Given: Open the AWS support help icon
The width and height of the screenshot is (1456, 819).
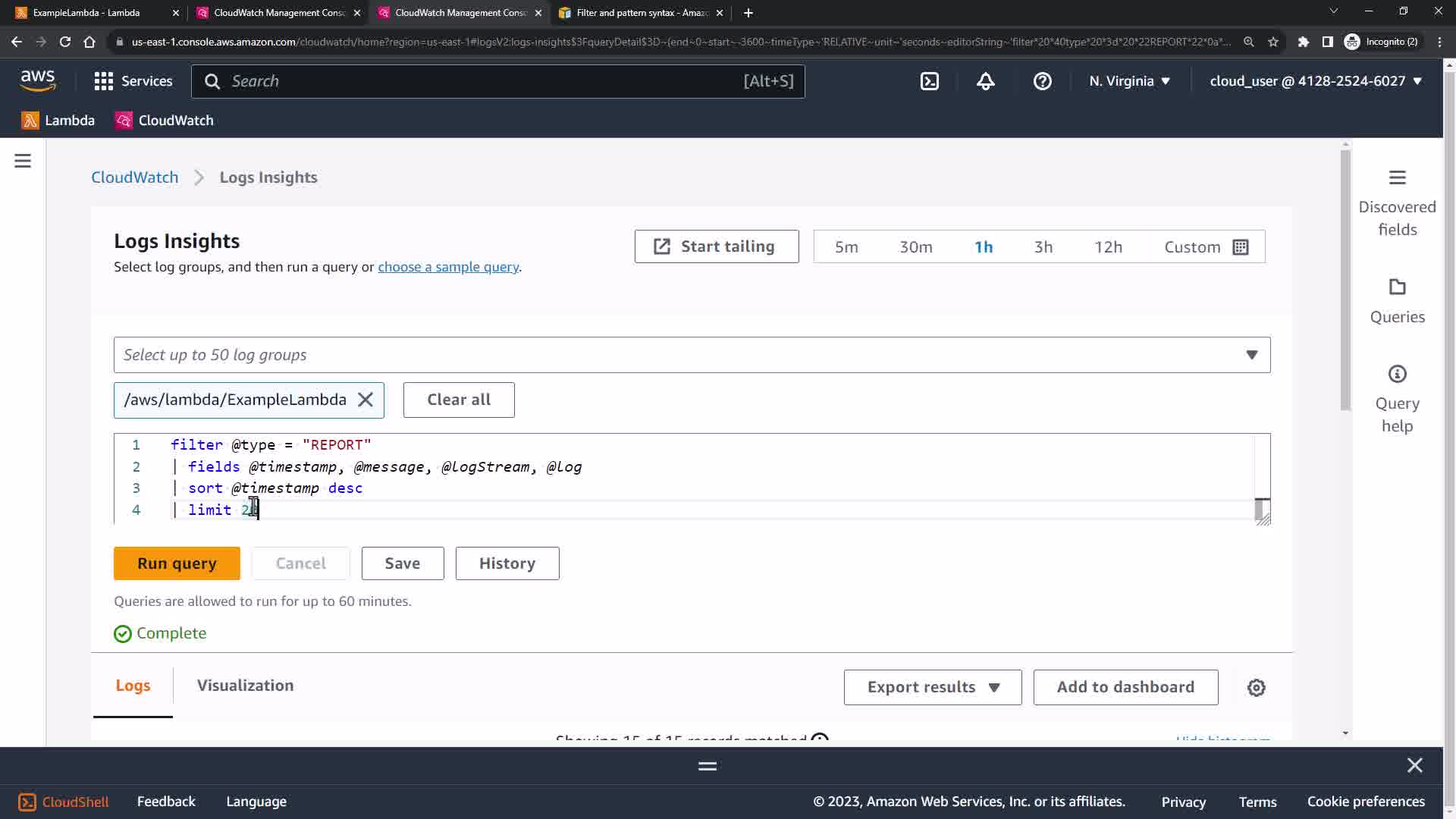Looking at the screenshot, I should 1042,81.
